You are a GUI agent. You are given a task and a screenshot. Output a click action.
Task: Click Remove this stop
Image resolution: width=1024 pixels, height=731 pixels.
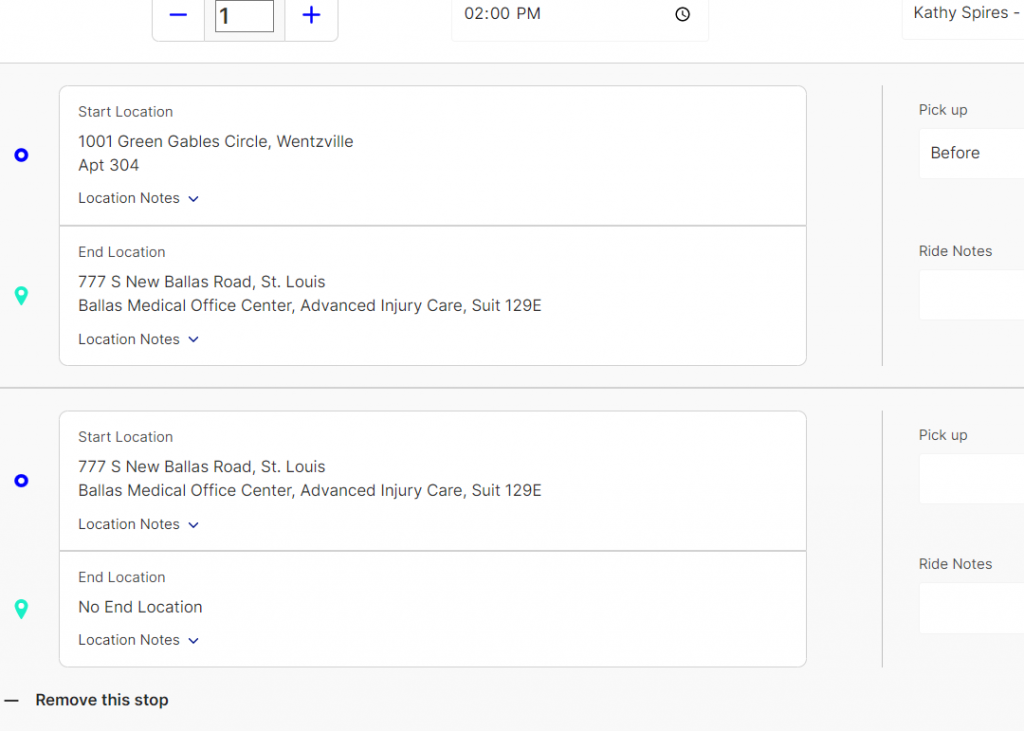[x=101, y=700]
